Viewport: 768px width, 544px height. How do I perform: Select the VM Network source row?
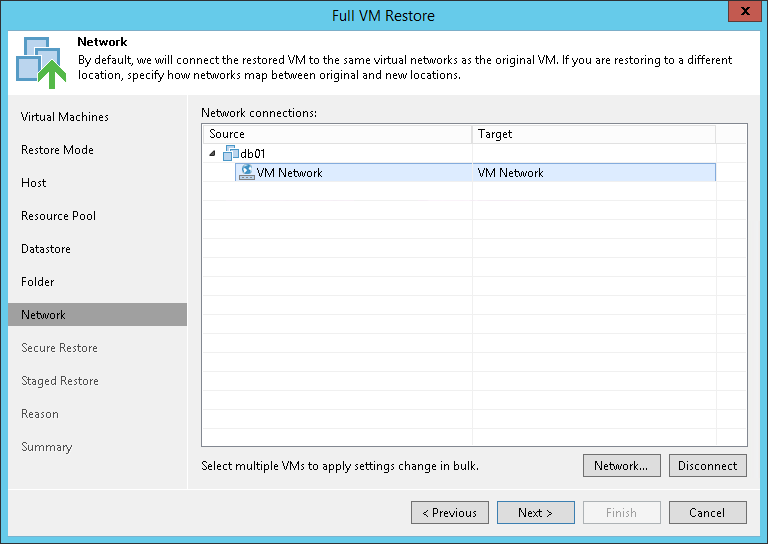tap(290, 173)
